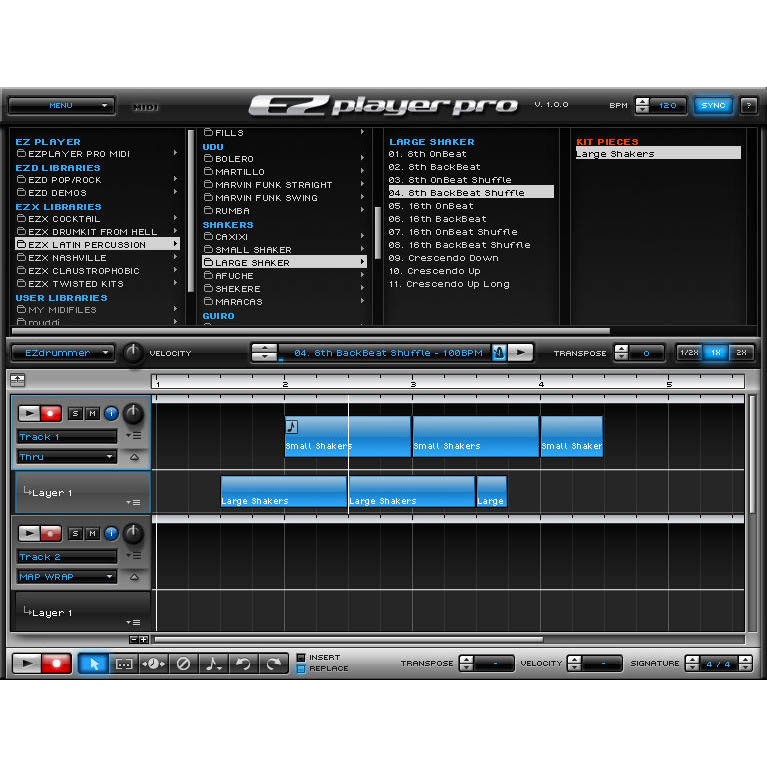Set playback speed to 1/2X
Screen dimensions: 767x767
pyautogui.click(x=689, y=352)
